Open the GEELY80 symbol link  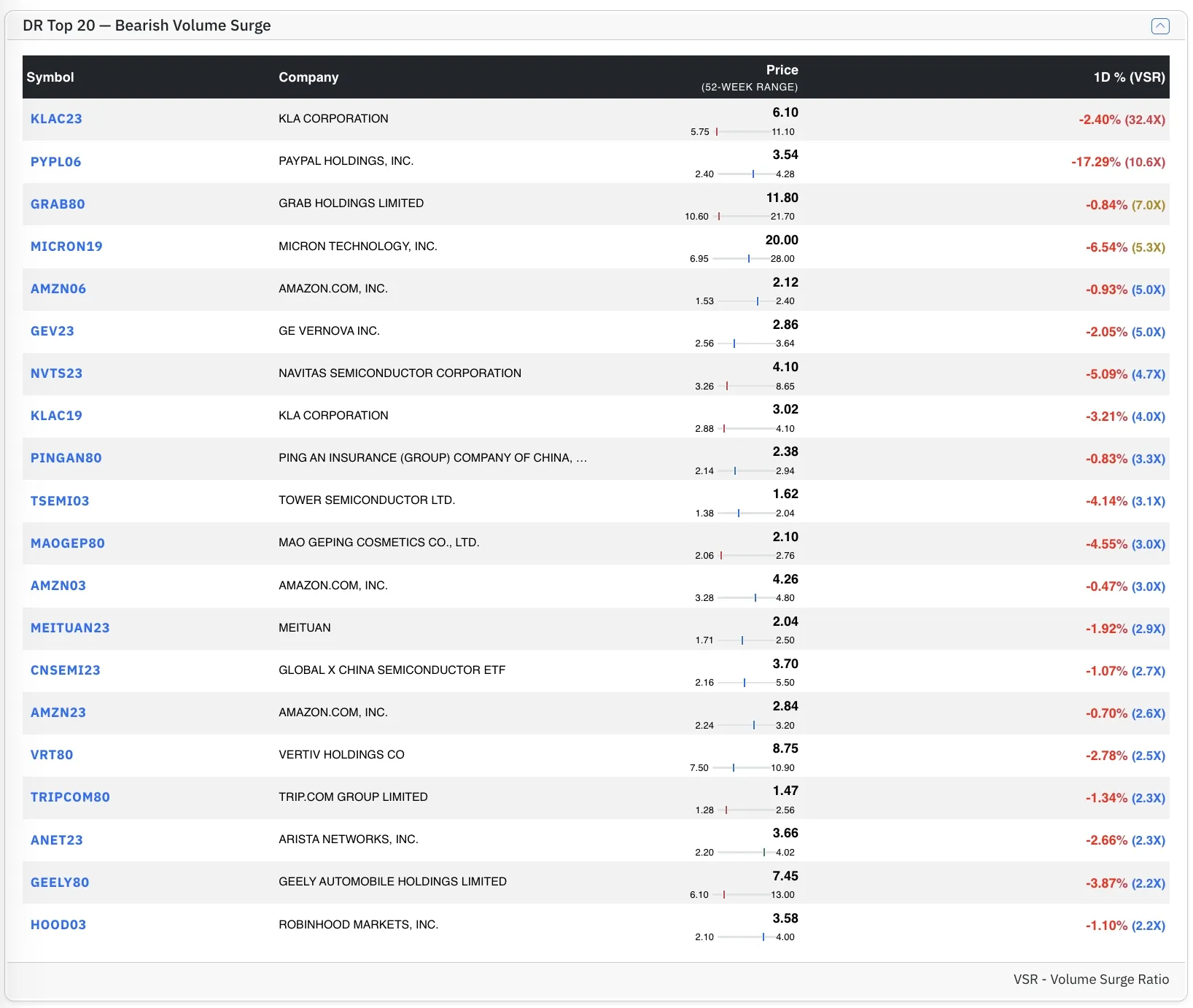coord(60,883)
